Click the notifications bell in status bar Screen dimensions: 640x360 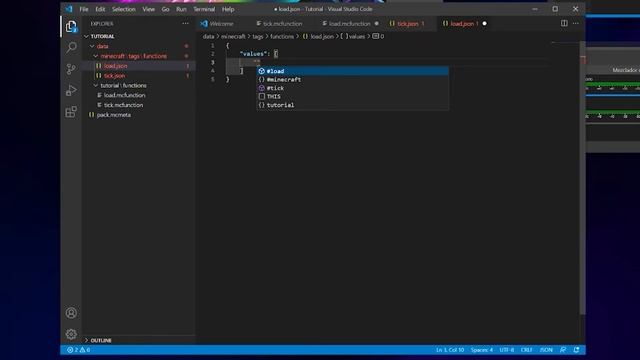(576, 350)
